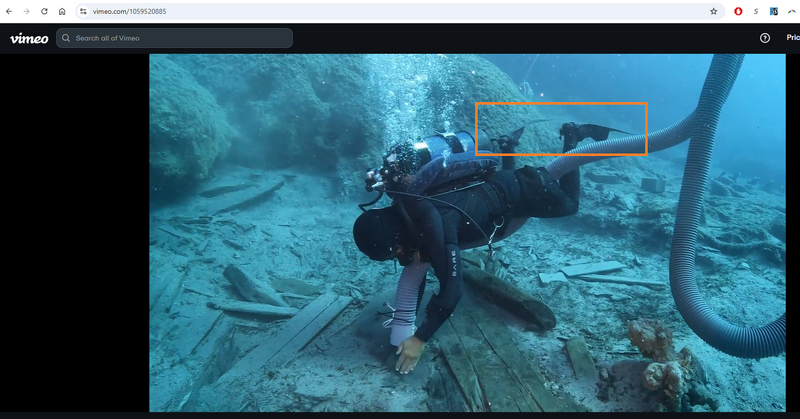Go back to the previous page
Viewport: 800px width, 419px height.
10,11
